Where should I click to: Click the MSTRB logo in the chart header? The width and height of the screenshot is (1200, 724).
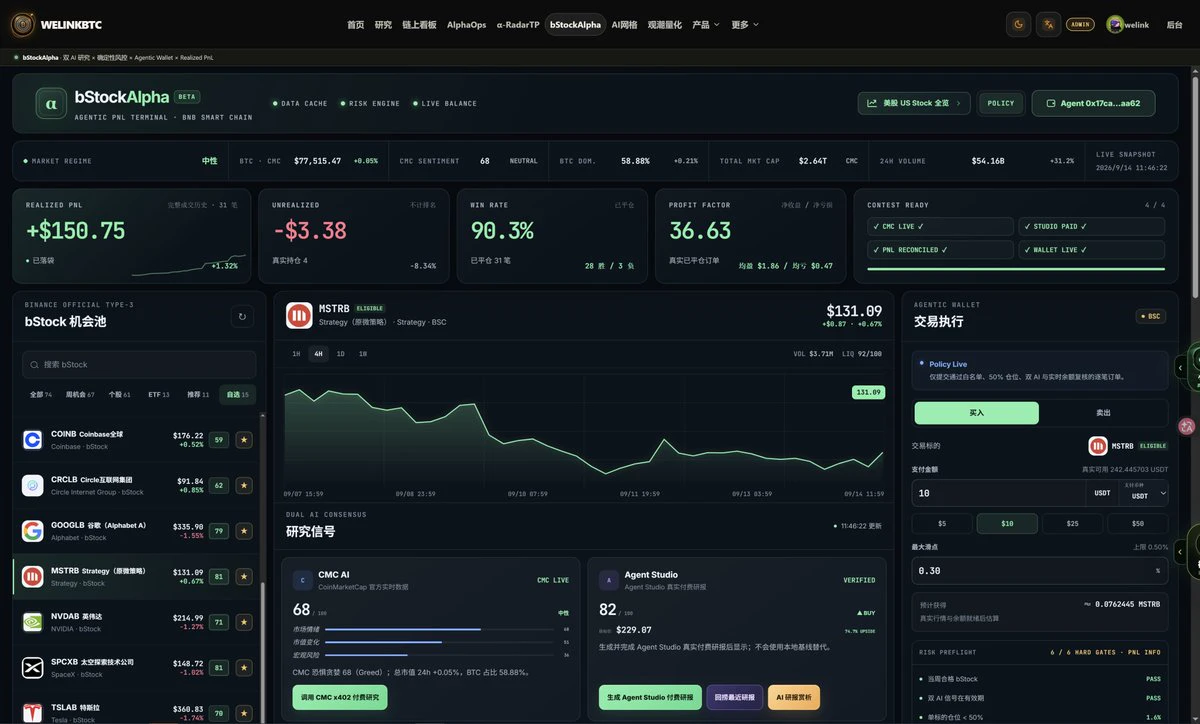coord(299,315)
